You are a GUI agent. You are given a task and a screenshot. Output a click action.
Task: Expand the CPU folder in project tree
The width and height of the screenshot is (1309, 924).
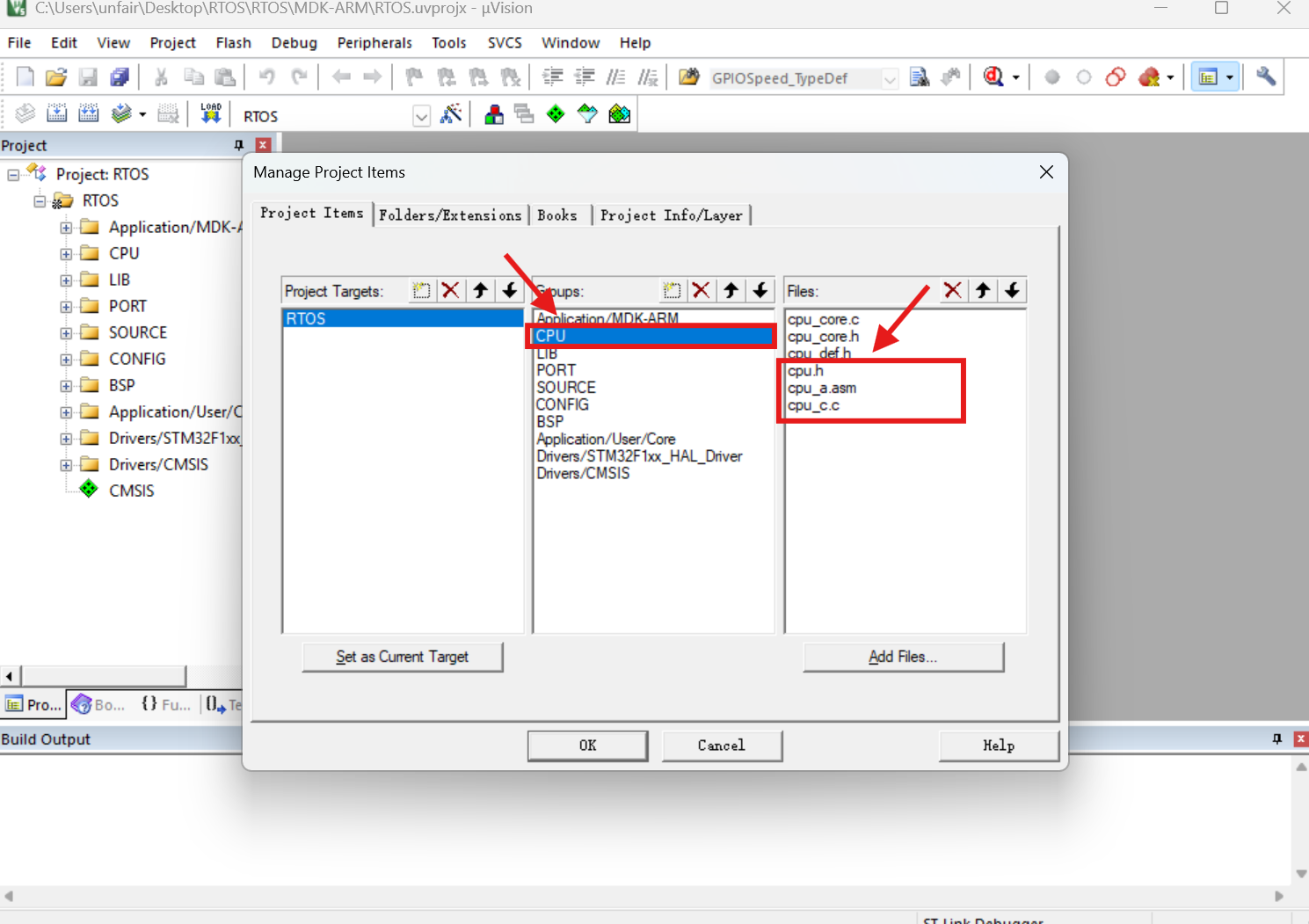pos(66,253)
